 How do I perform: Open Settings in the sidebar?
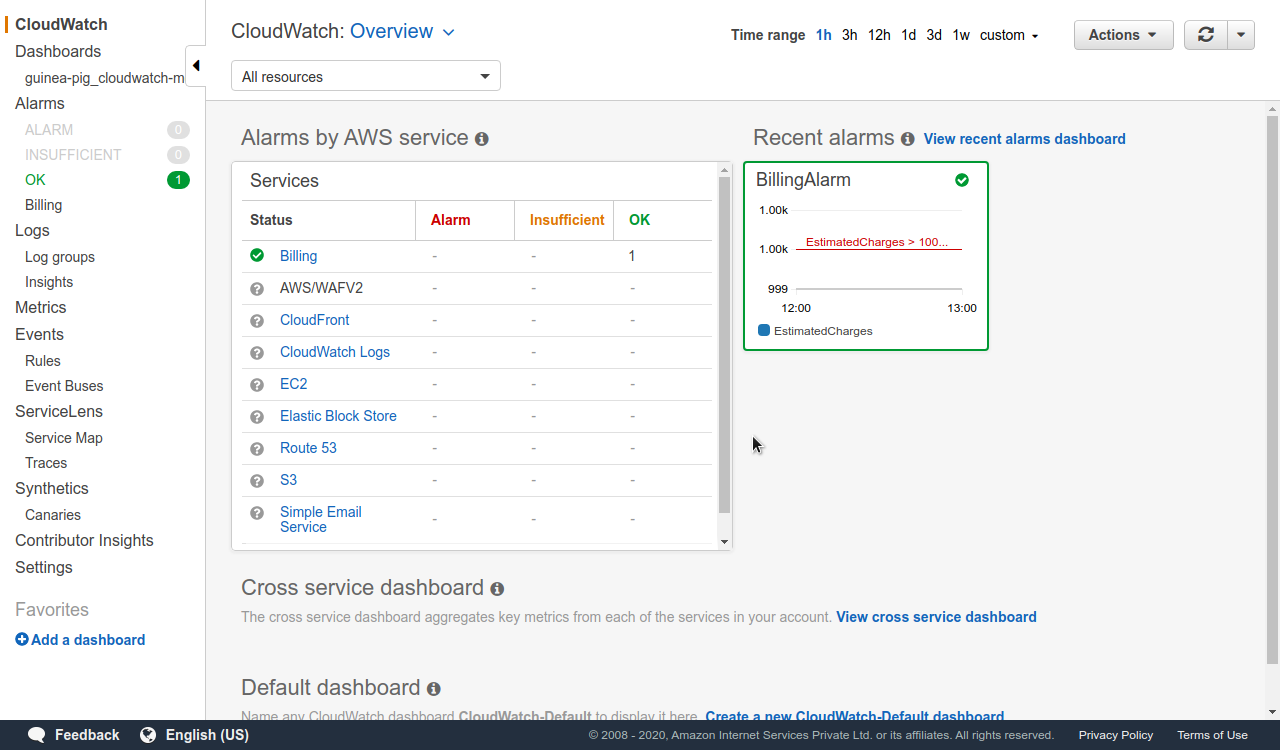point(44,567)
